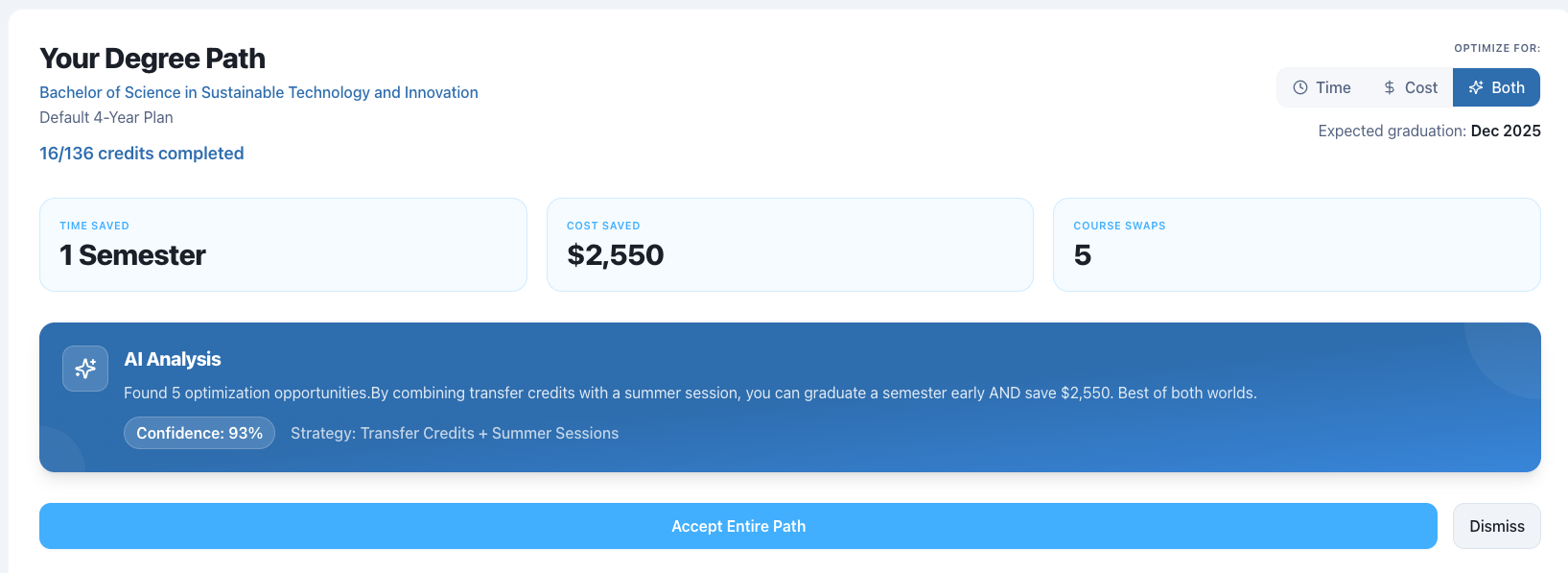1568x573 pixels.
Task: Click the Optimize For label
Action: (x=1497, y=47)
